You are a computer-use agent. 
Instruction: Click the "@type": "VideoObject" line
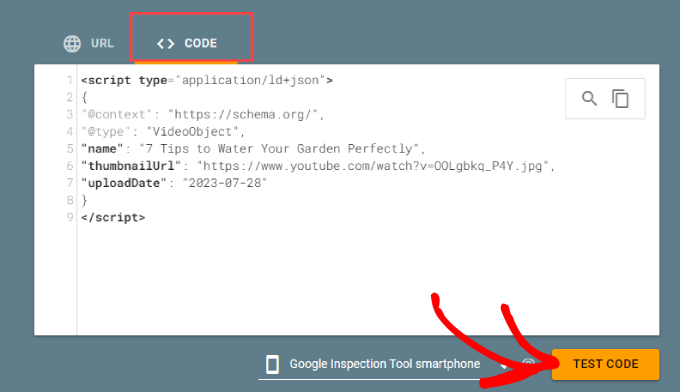point(163,131)
